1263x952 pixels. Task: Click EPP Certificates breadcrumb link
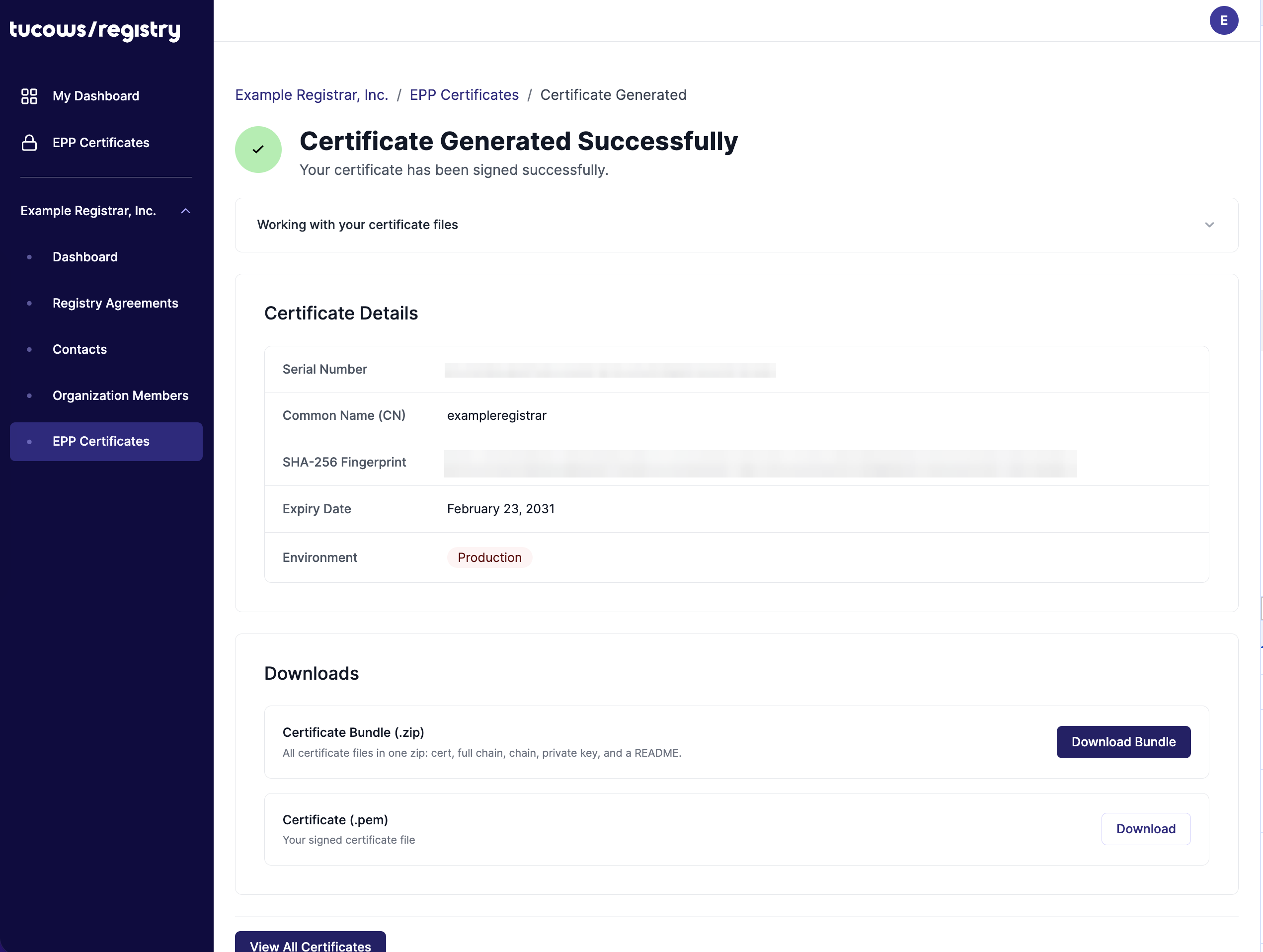464,95
